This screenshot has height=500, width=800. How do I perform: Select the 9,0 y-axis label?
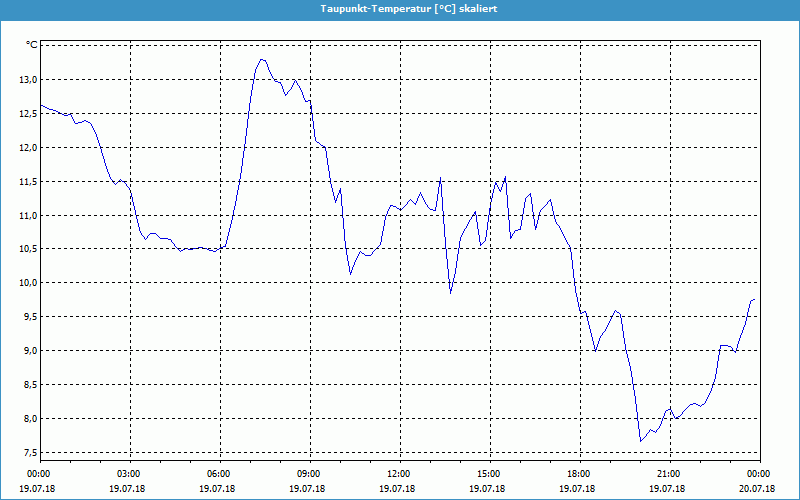pos(30,351)
